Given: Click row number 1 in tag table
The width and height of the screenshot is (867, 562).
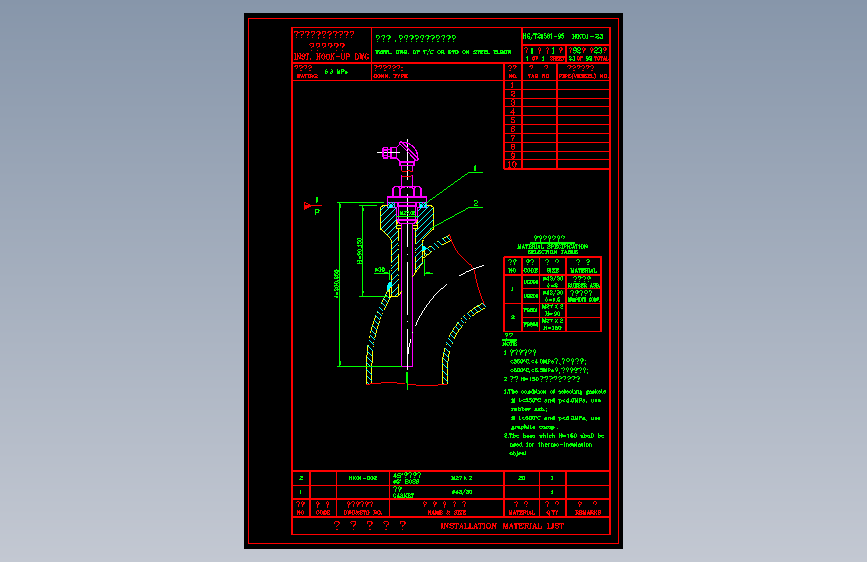Looking at the screenshot, I should (513, 85).
